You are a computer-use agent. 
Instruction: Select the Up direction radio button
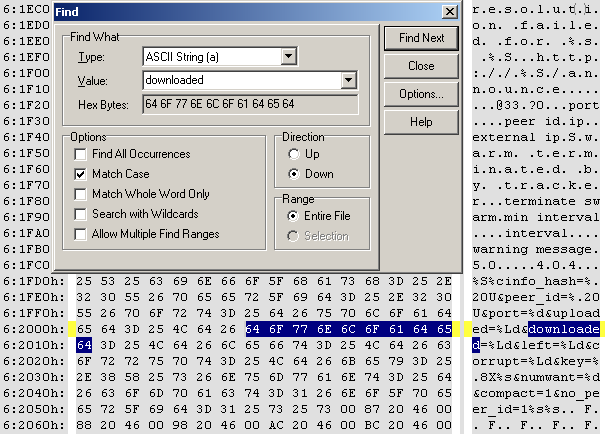[294, 154]
